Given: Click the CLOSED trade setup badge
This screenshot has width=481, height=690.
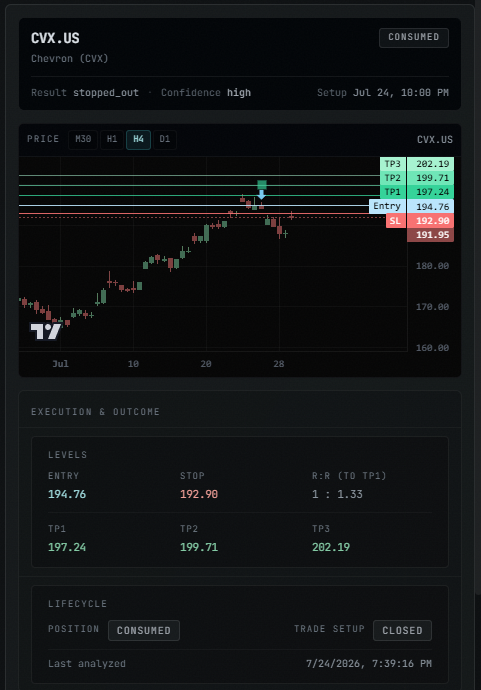Looking at the screenshot, I should point(402,630).
